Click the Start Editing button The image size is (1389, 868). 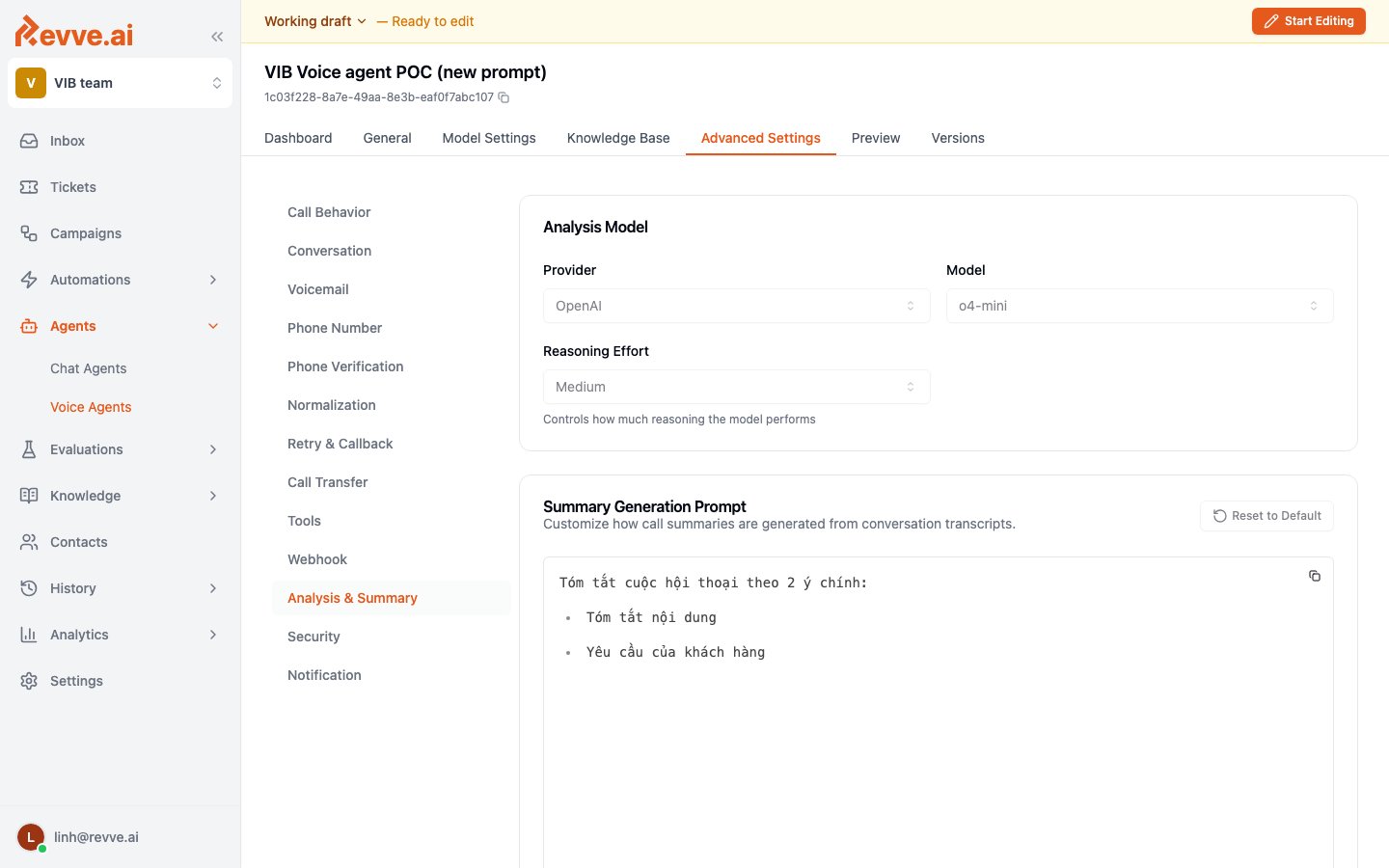[1308, 20]
